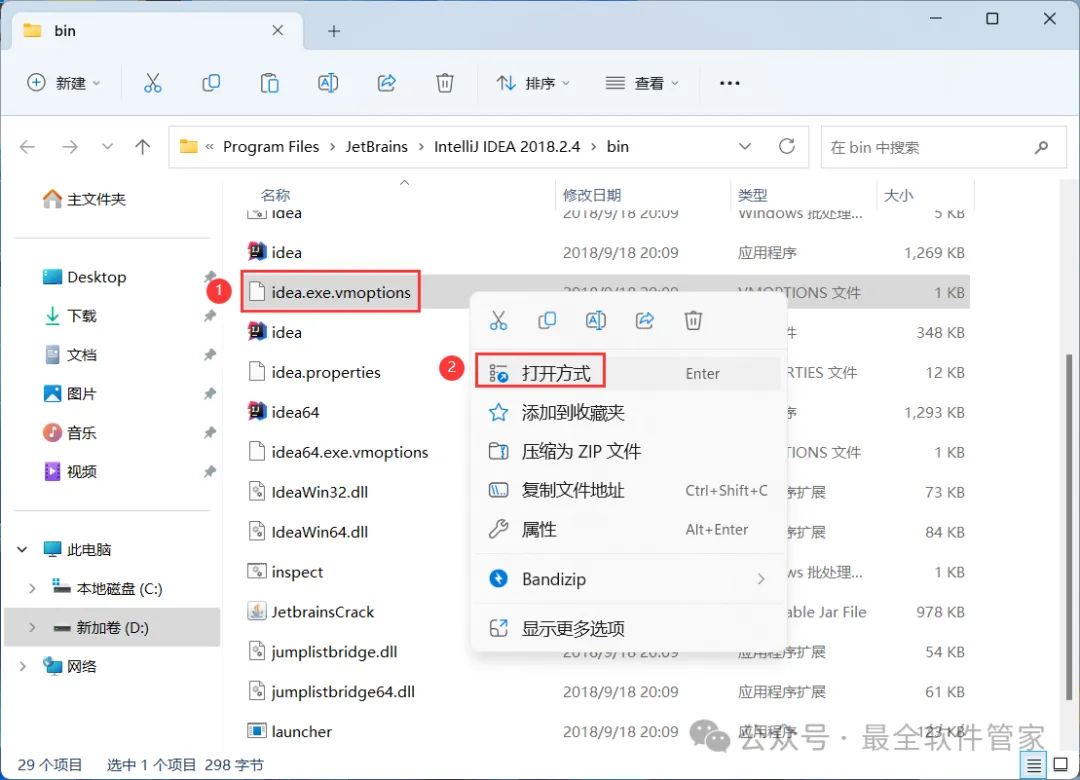The height and width of the screenshot is (780, 1080).
Task: Click the Copy icon in the main toolbar
Action: point(211,83)
